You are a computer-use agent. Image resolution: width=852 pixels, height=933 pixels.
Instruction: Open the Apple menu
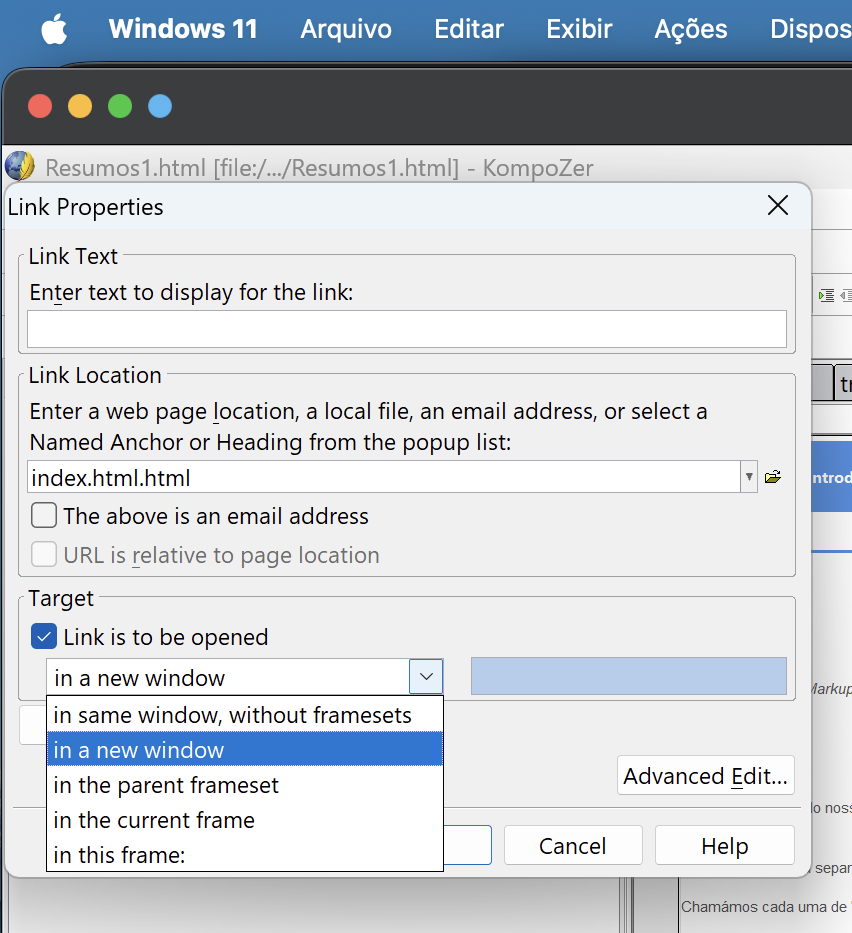pos(54,30)
